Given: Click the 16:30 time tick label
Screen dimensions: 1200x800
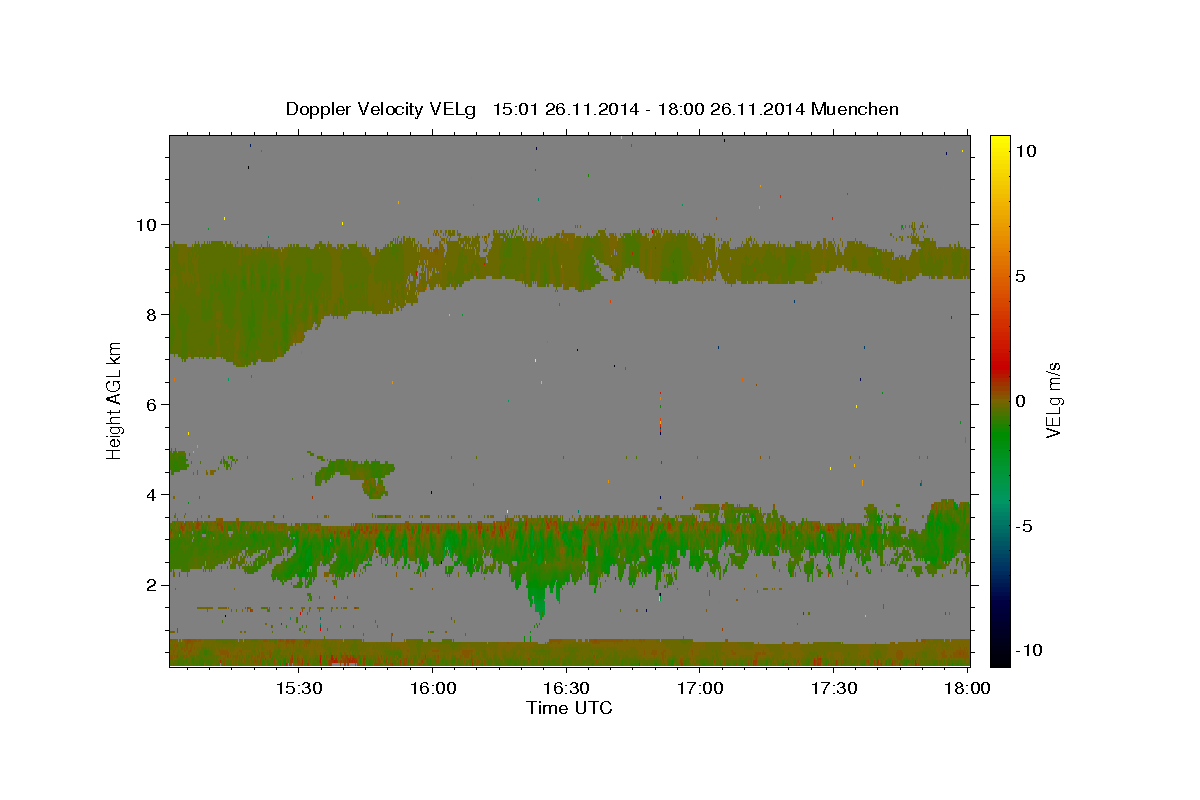Looking at the screenshot, I should click(566, 688).
